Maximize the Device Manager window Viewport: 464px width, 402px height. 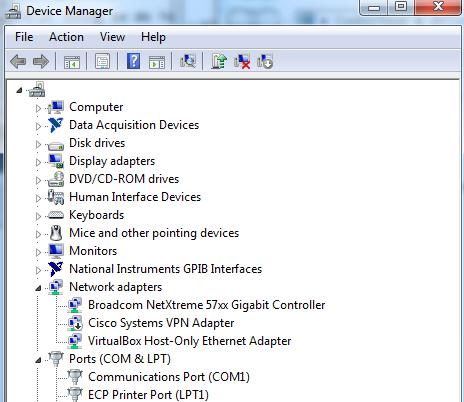[401, 7]
